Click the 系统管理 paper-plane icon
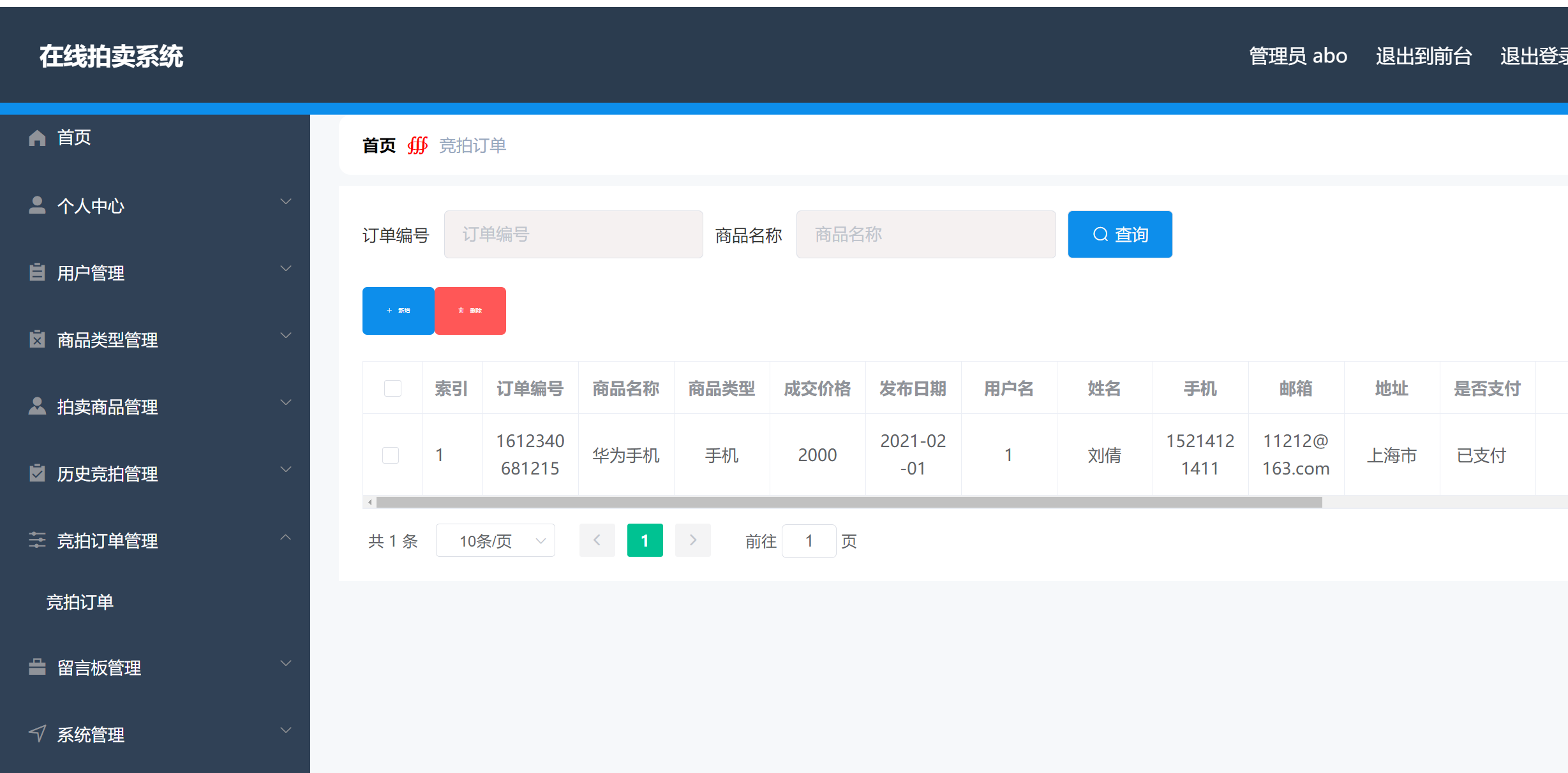1568x773 pixels. [36, 733]
